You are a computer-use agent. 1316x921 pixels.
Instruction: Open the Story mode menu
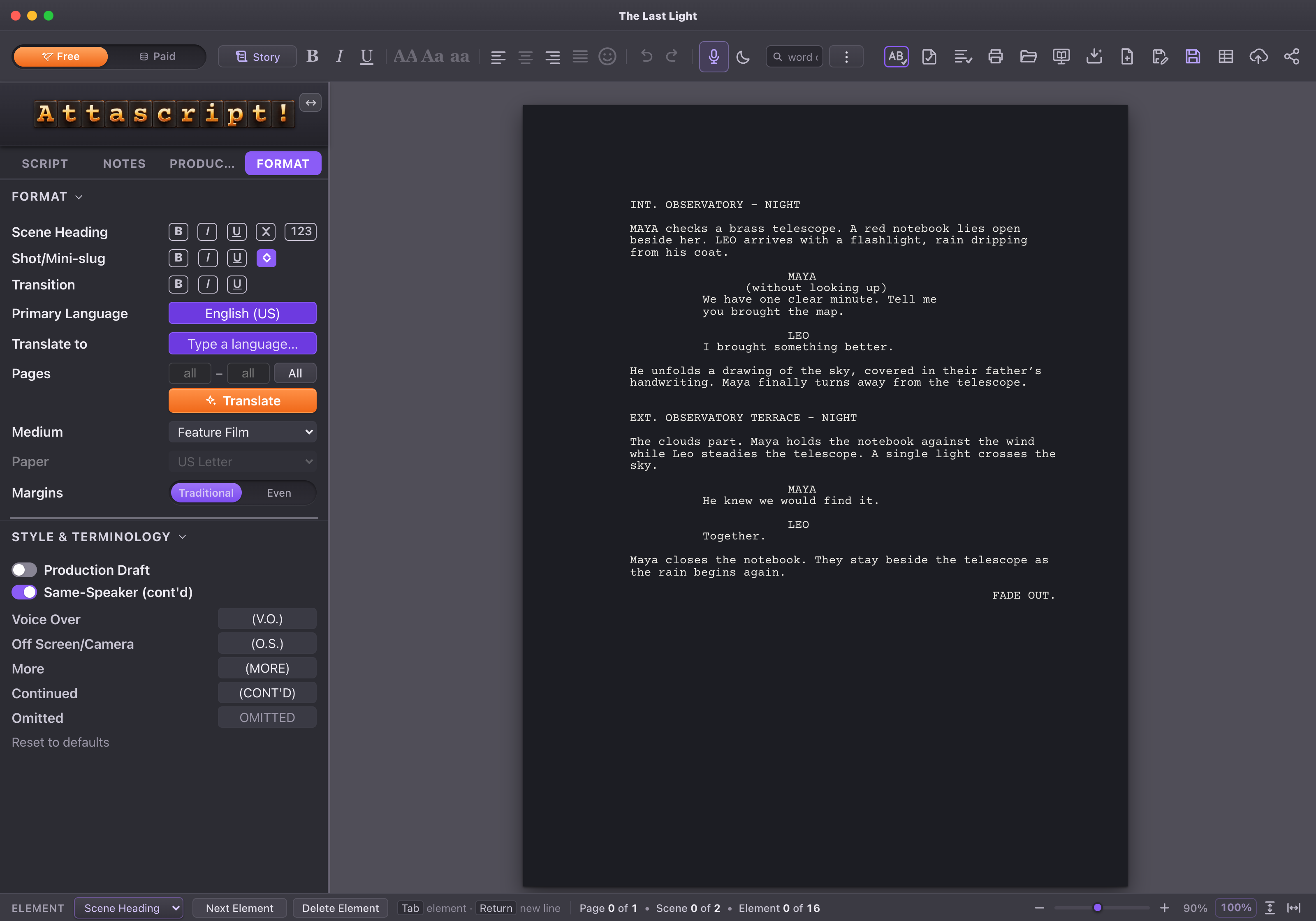pyautogui.click(x=257, y=57)
